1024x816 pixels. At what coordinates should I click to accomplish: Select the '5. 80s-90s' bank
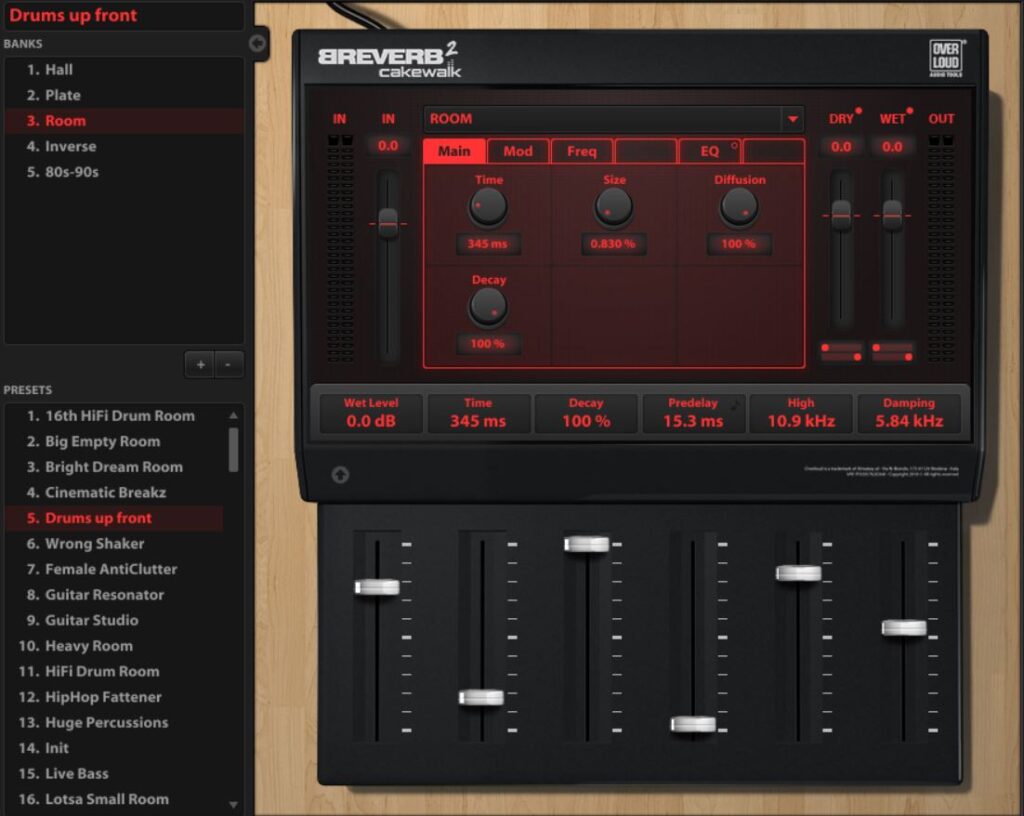[124, 172]
